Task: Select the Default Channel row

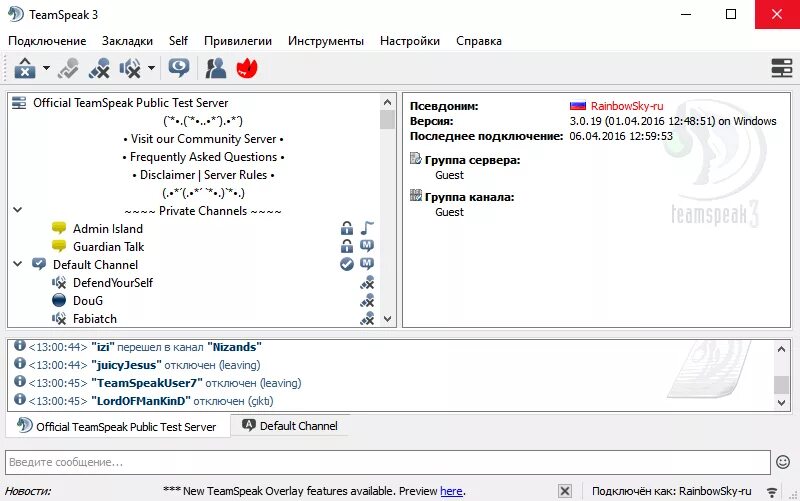Action: pos(95,265)
